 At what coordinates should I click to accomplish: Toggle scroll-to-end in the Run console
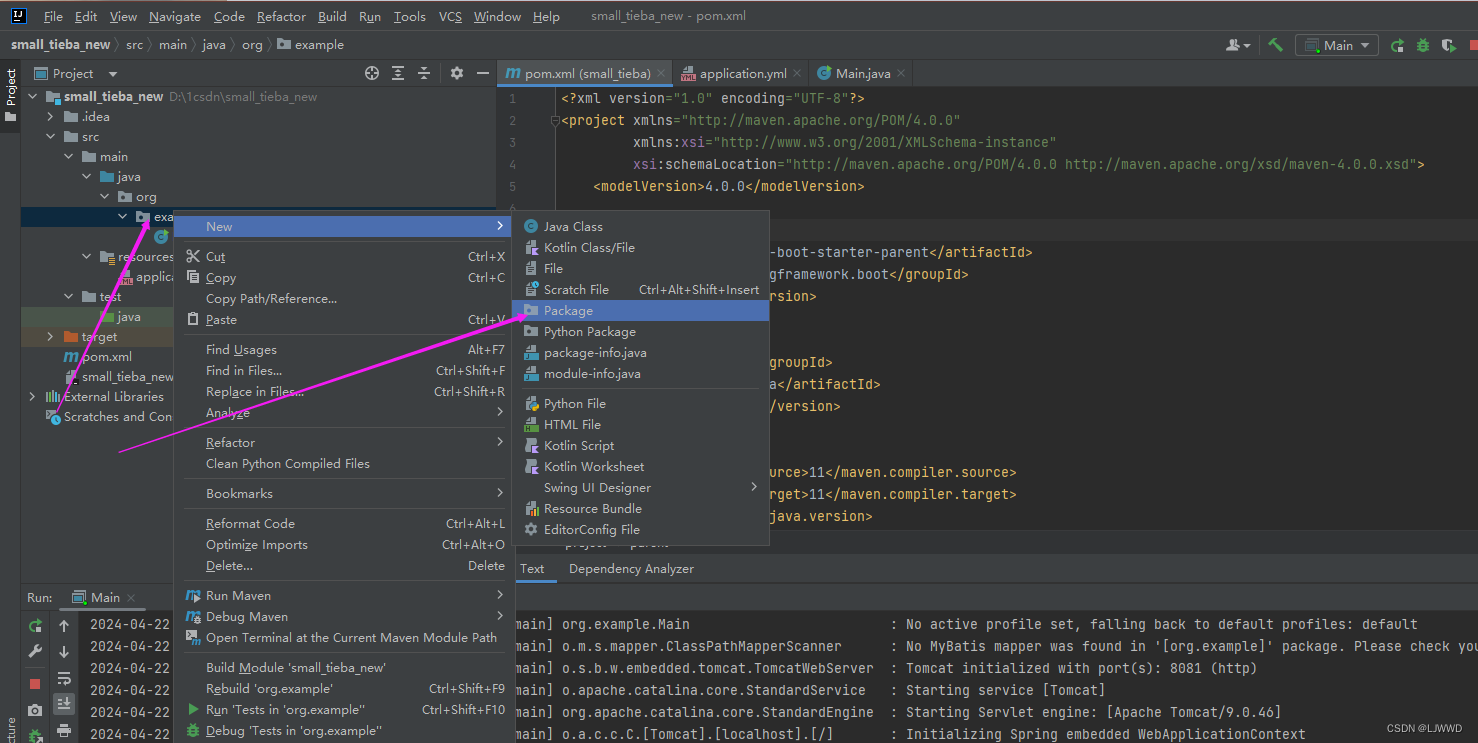pyautogui.click(x=64, y=704)
